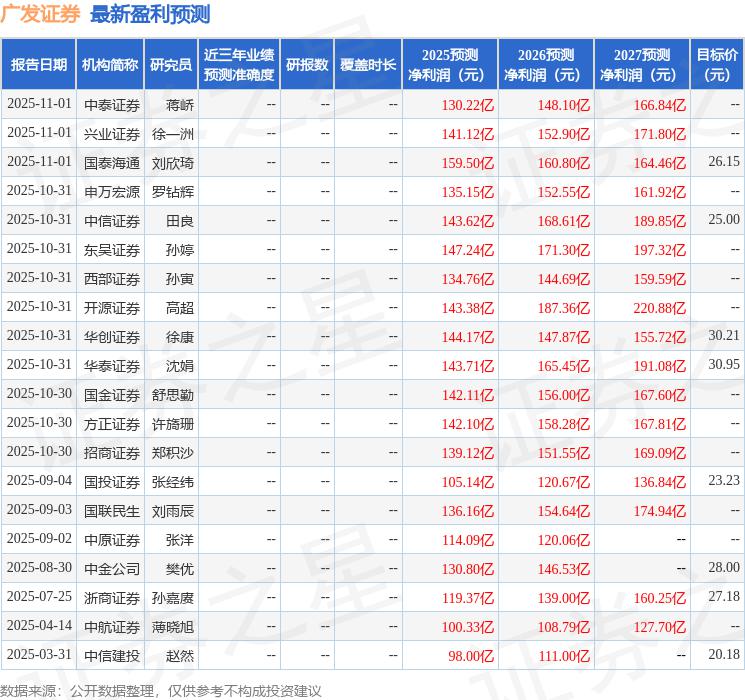Click 中航证券 institution cell
Viewport: 745px width, 700px height.
(112, 627)
